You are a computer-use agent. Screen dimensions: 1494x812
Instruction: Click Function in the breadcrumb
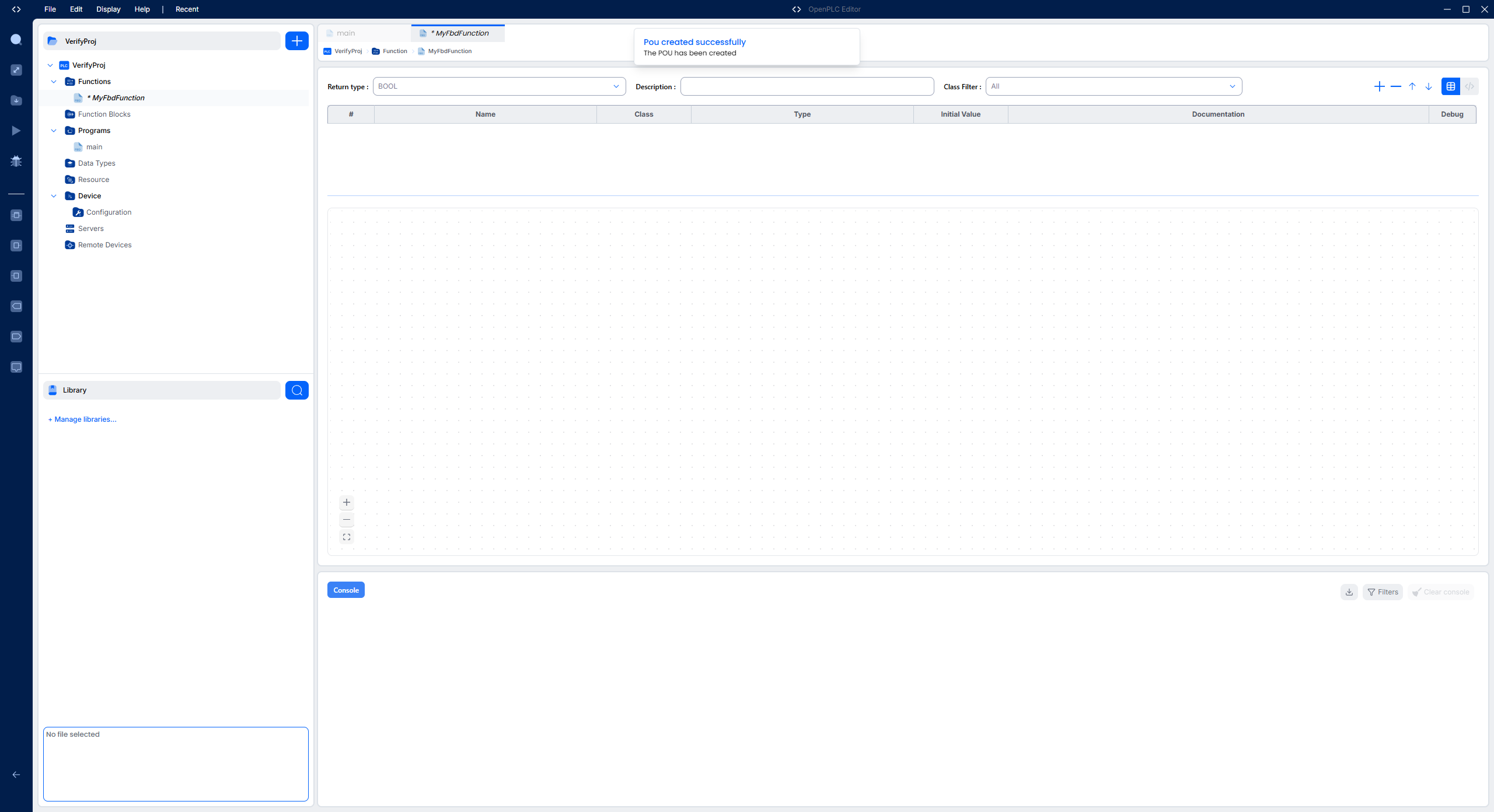click(390, 51)
